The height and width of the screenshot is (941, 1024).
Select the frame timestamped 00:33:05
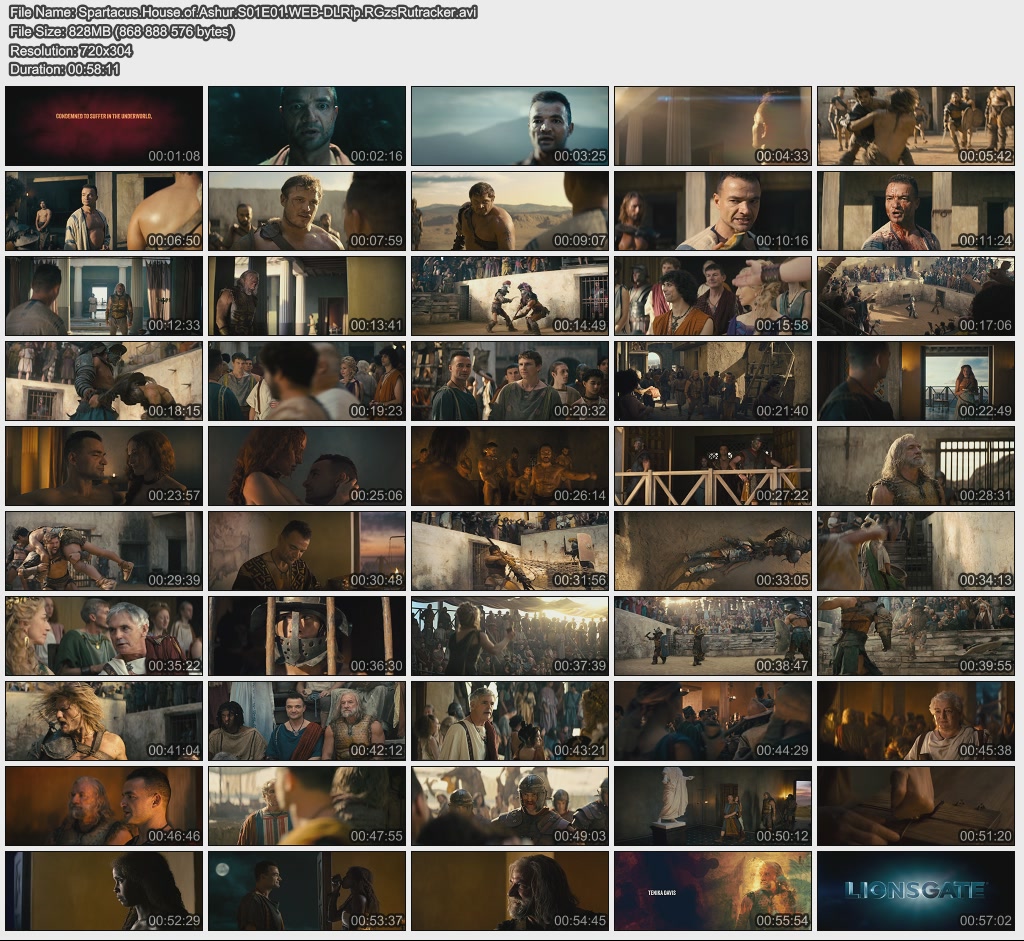[x=712, y=551]
